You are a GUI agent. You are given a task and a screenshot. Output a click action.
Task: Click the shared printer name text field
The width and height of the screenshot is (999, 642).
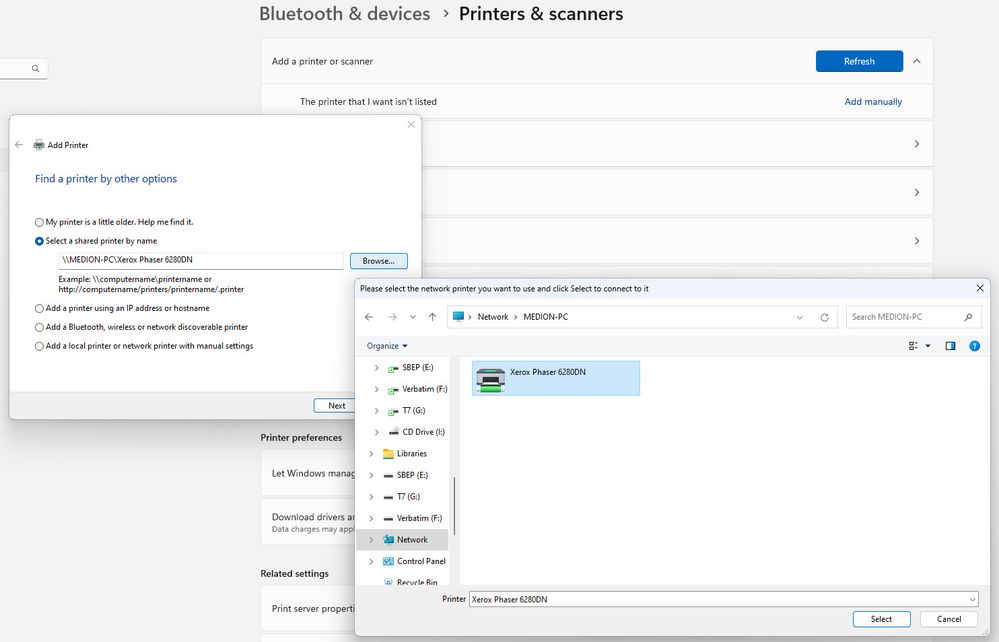pyautogui.click(x=200, y=261)
